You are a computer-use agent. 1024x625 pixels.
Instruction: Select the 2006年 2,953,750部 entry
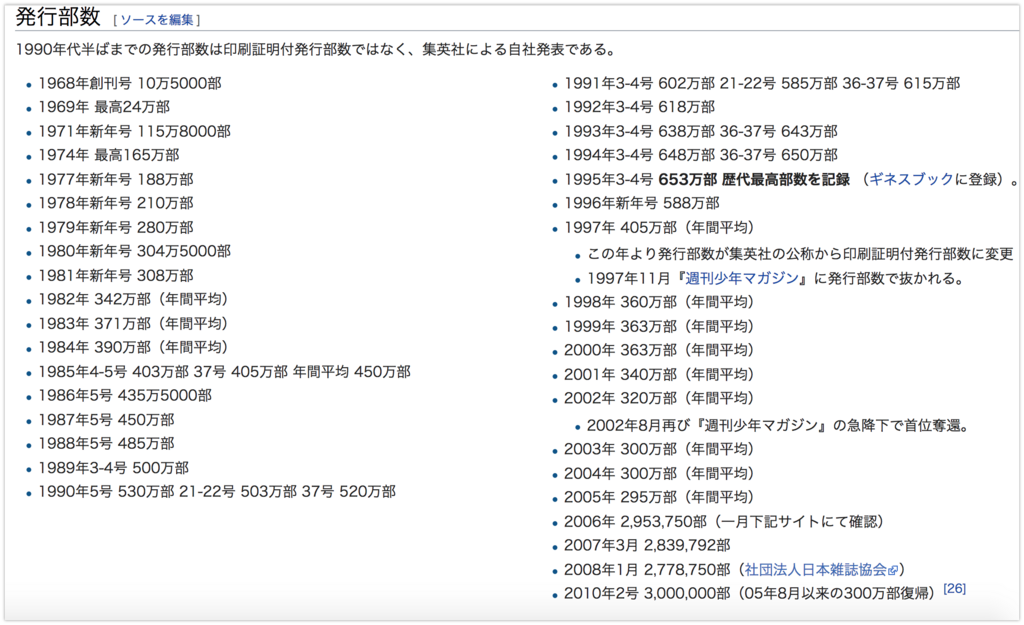tap(724, 522)
